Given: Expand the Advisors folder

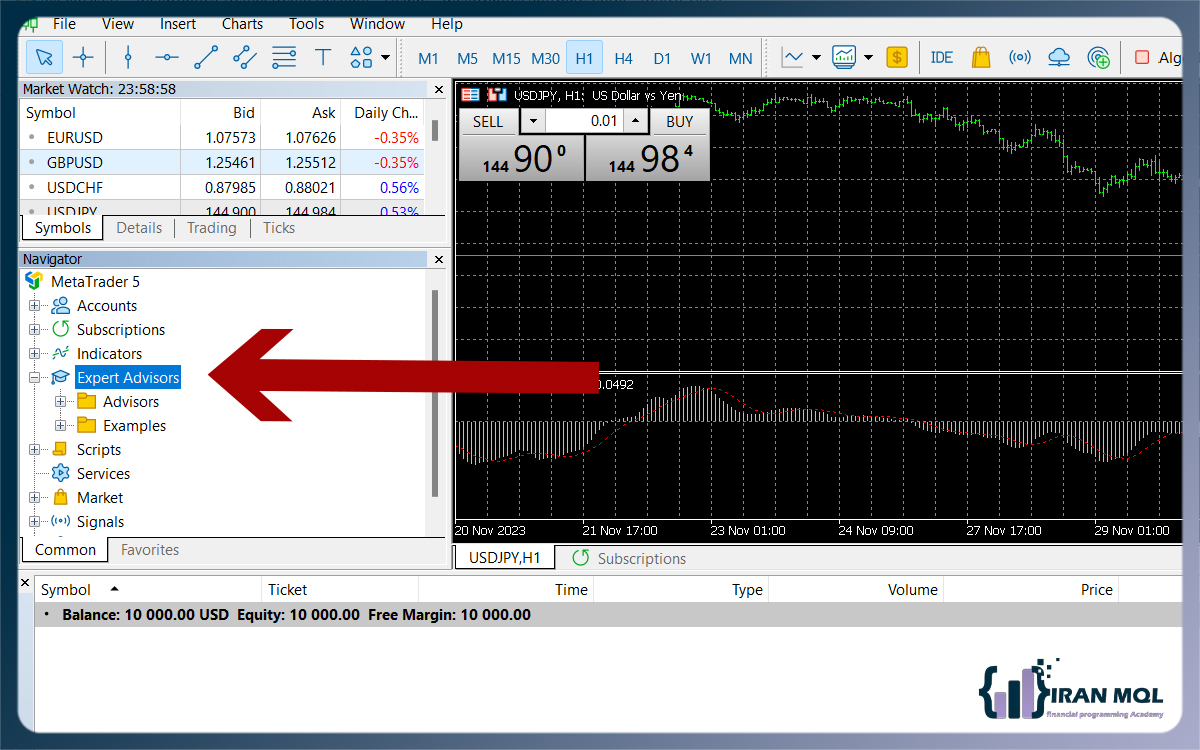Looking at the screenshot, I should tap(60, 402).
